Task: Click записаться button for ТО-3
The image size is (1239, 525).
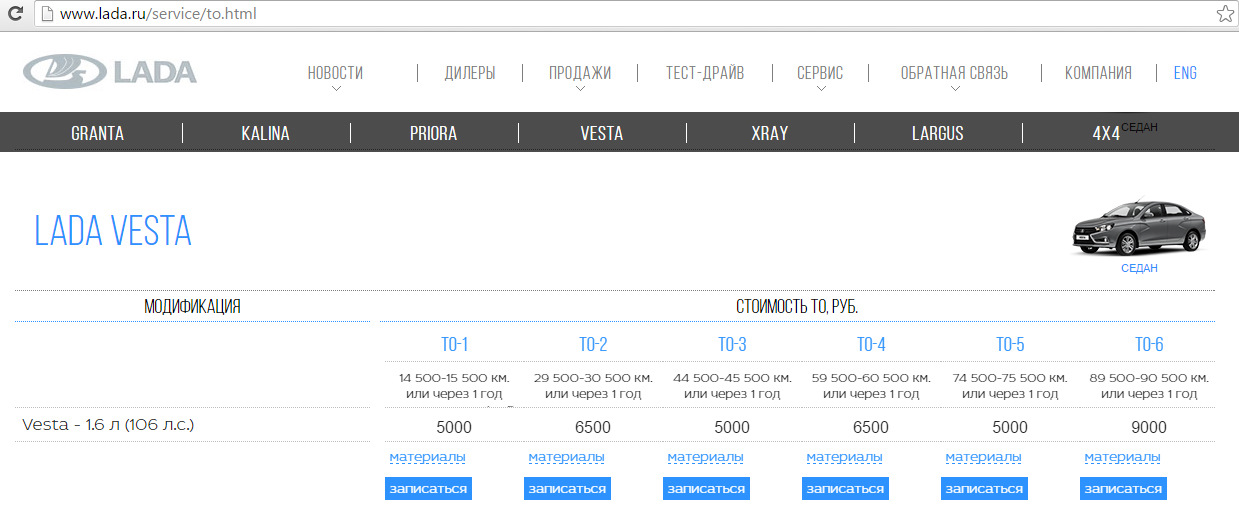Action: 706,488
